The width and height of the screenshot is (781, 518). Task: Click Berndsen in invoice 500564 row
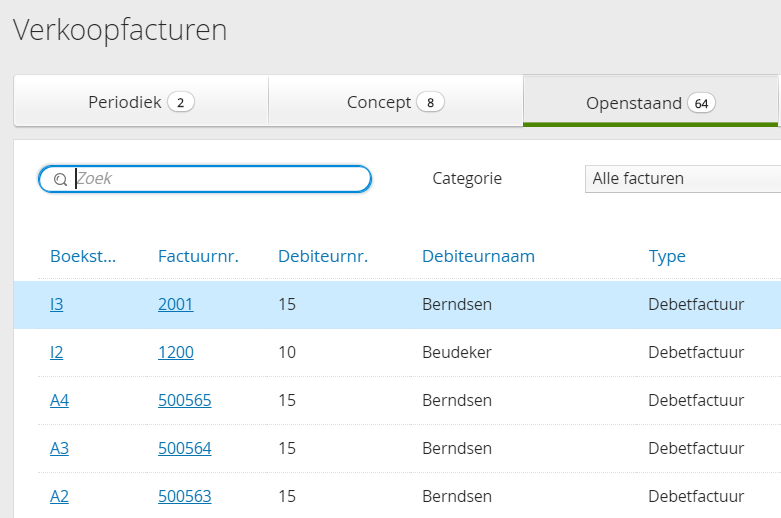pos(457,448)
